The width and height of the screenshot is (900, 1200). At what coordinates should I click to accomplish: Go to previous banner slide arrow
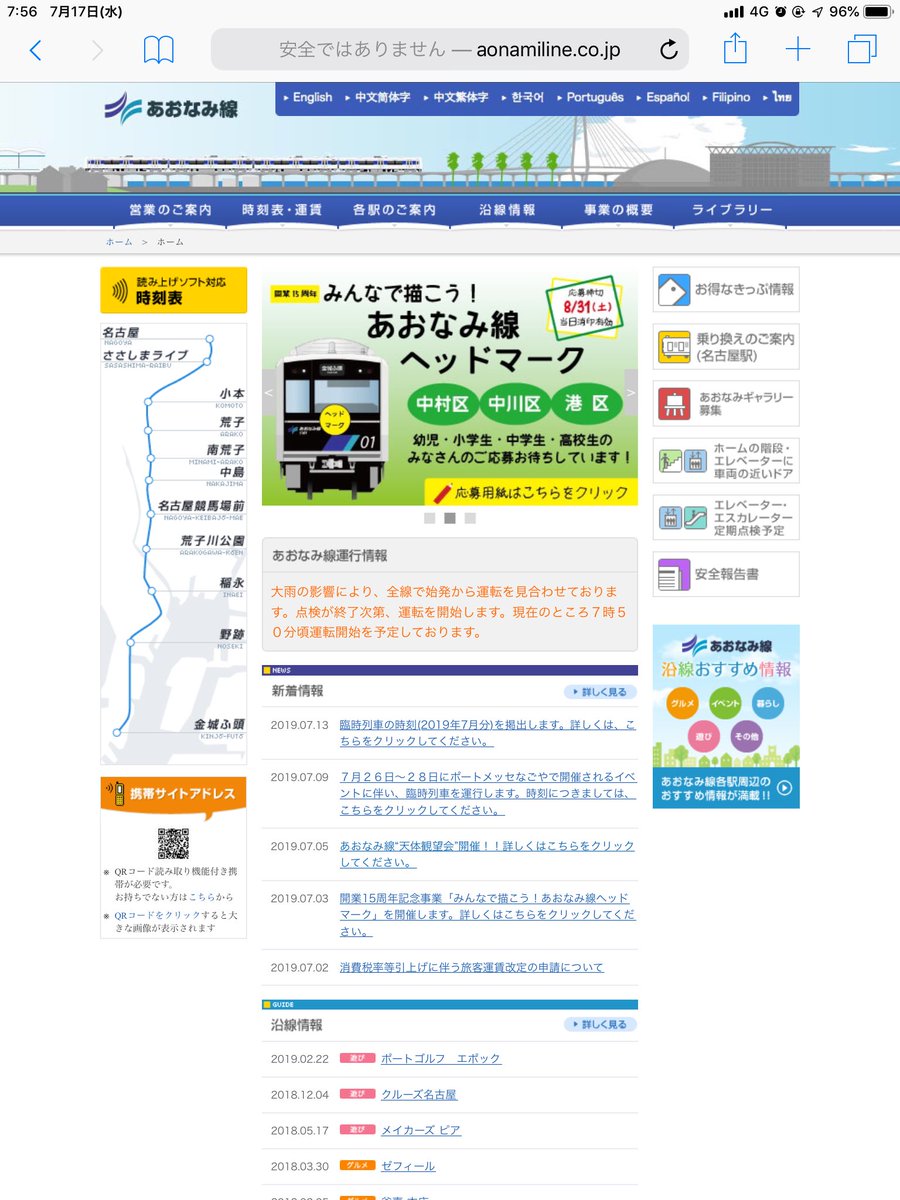click(269, 393)
